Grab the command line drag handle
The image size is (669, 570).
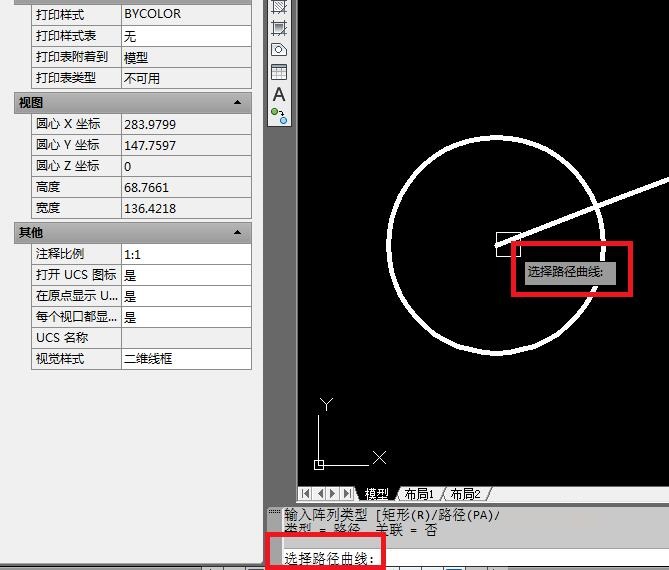[274, 512]
